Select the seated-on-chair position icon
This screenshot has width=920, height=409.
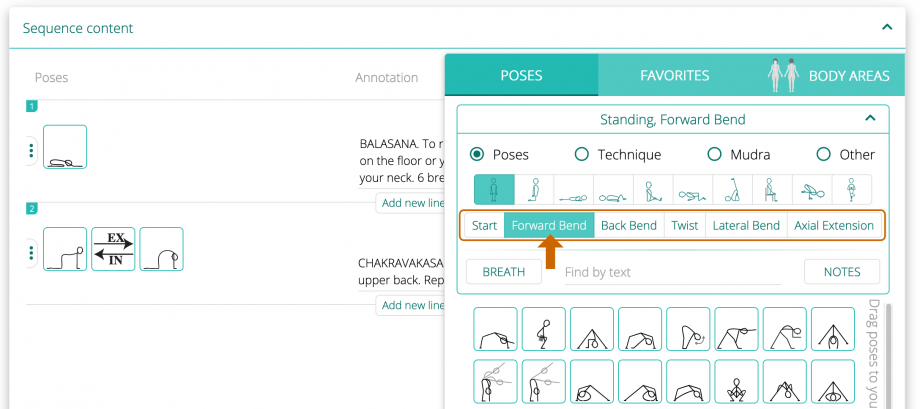click(772, 190)
